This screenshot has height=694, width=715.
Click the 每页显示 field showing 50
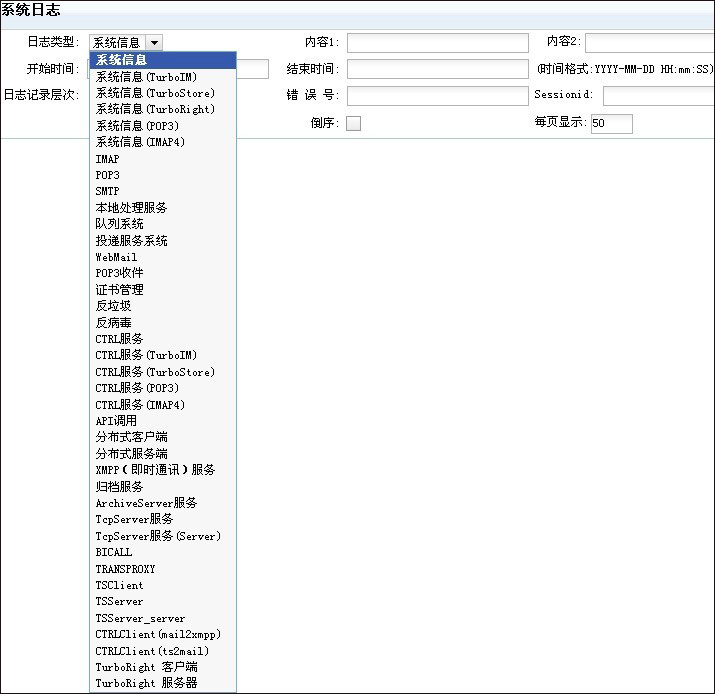(611, 124)
